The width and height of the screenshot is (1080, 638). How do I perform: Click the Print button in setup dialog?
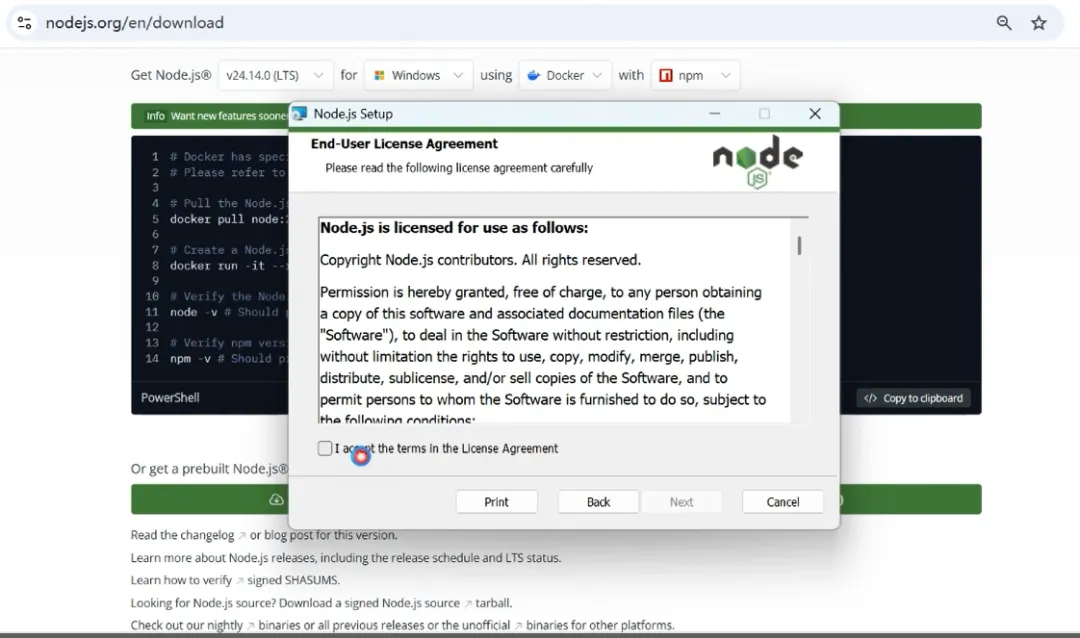coord(496,502)
